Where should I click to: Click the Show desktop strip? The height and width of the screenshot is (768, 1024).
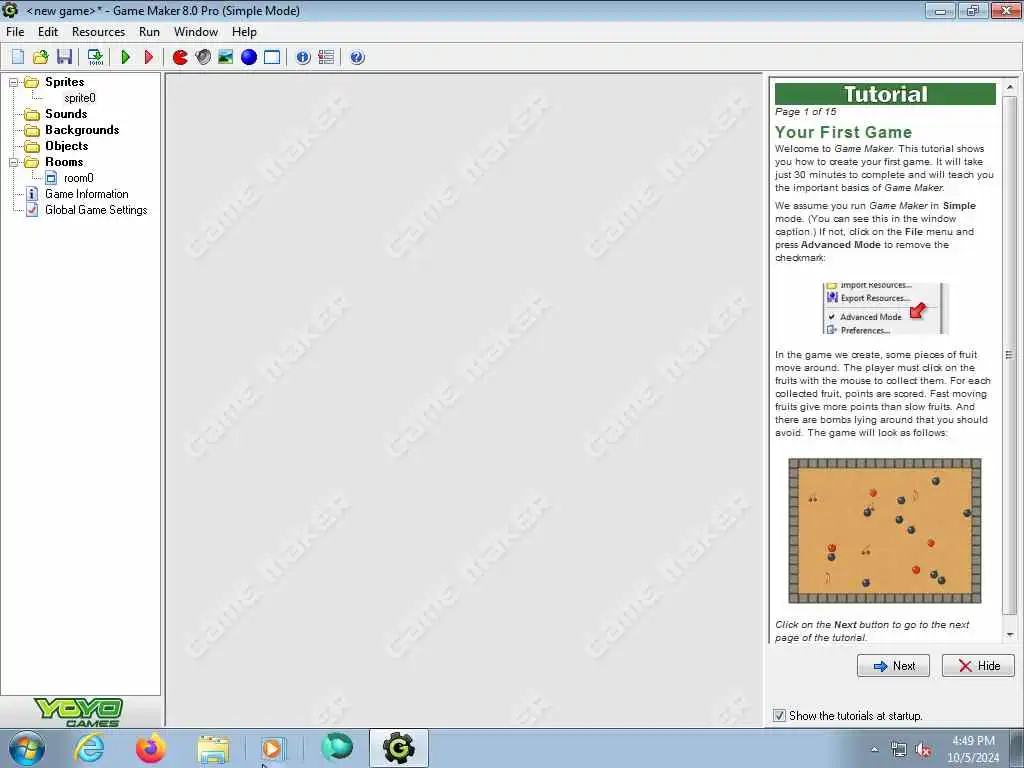tap(1017, 748)
